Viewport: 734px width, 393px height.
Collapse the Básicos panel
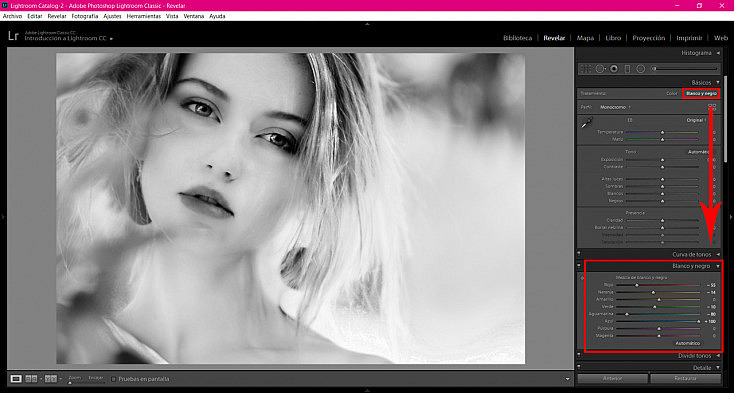[718, 82]
